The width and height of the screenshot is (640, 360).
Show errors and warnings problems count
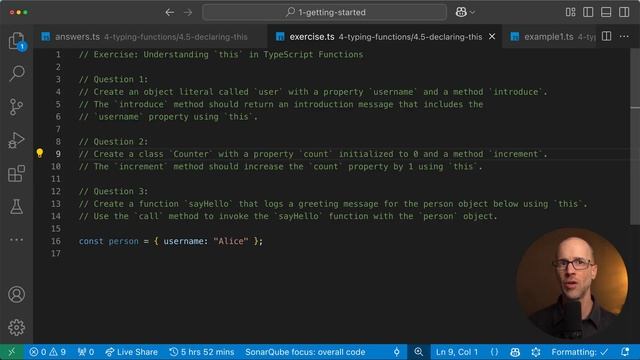coord(48,352)
